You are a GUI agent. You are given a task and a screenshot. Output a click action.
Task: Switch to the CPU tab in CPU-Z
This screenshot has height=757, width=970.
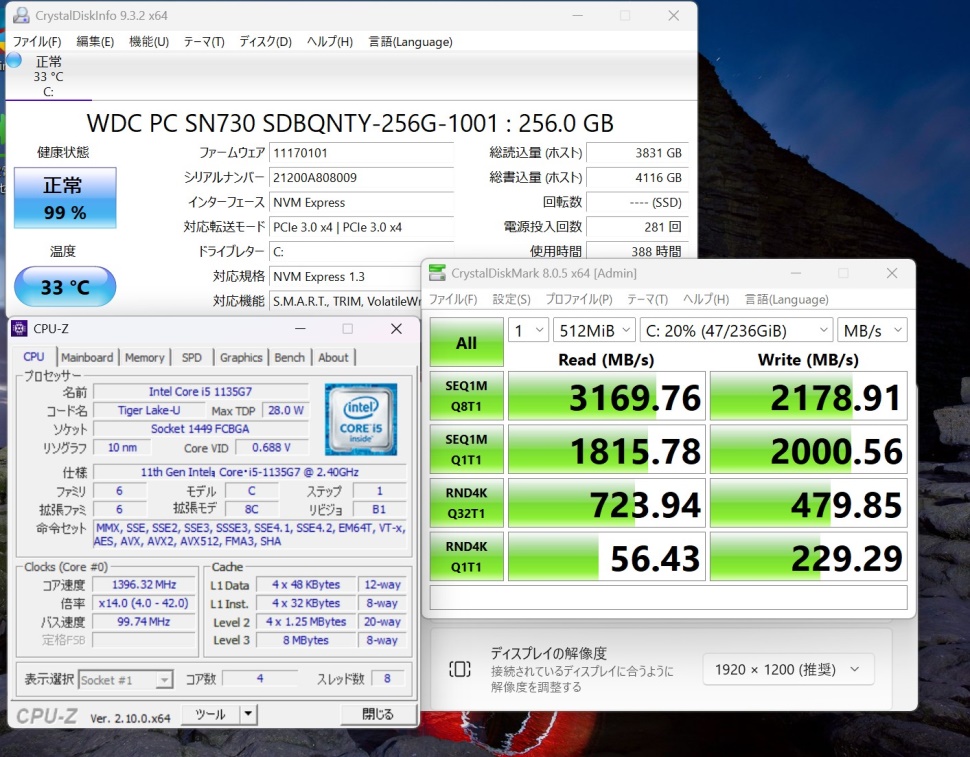[x=34, y=357]
